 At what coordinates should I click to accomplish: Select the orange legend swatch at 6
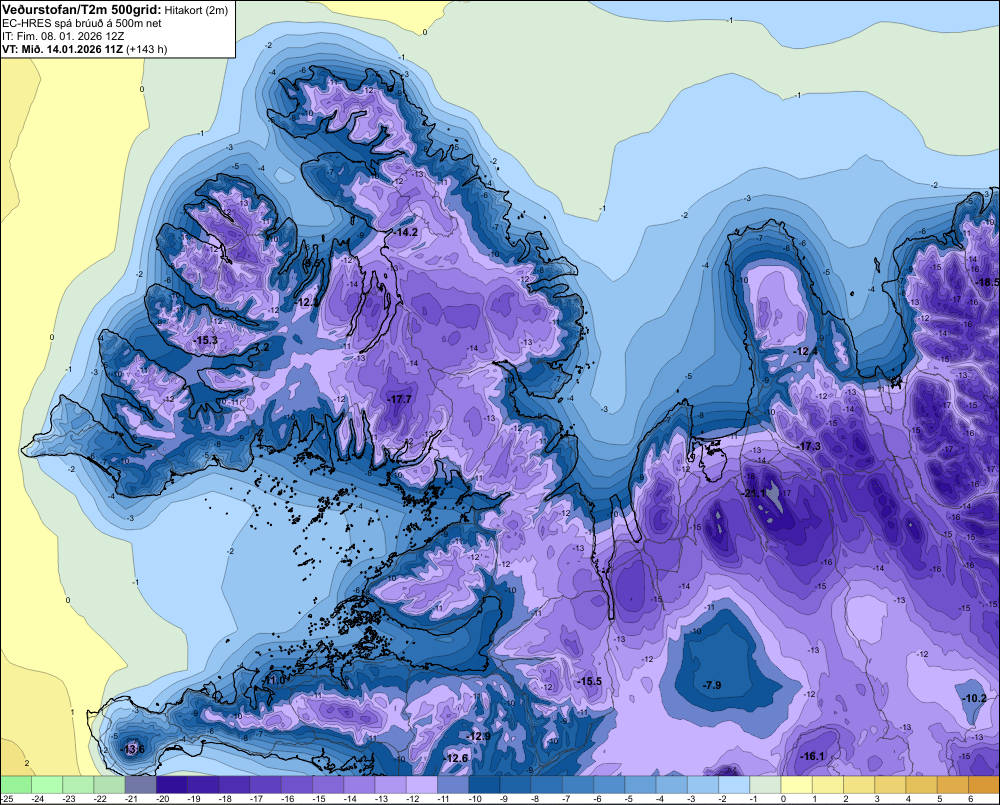(984, 784)
